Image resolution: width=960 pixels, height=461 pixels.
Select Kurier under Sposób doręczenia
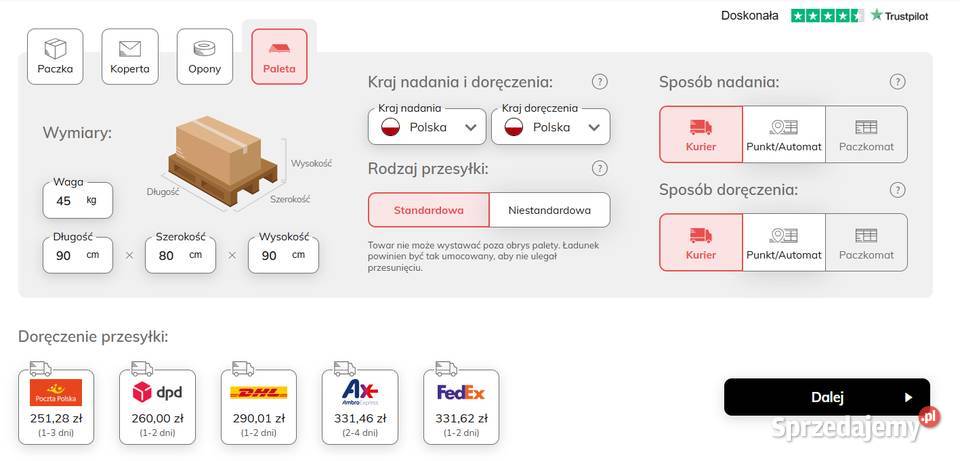click(701, 242)
